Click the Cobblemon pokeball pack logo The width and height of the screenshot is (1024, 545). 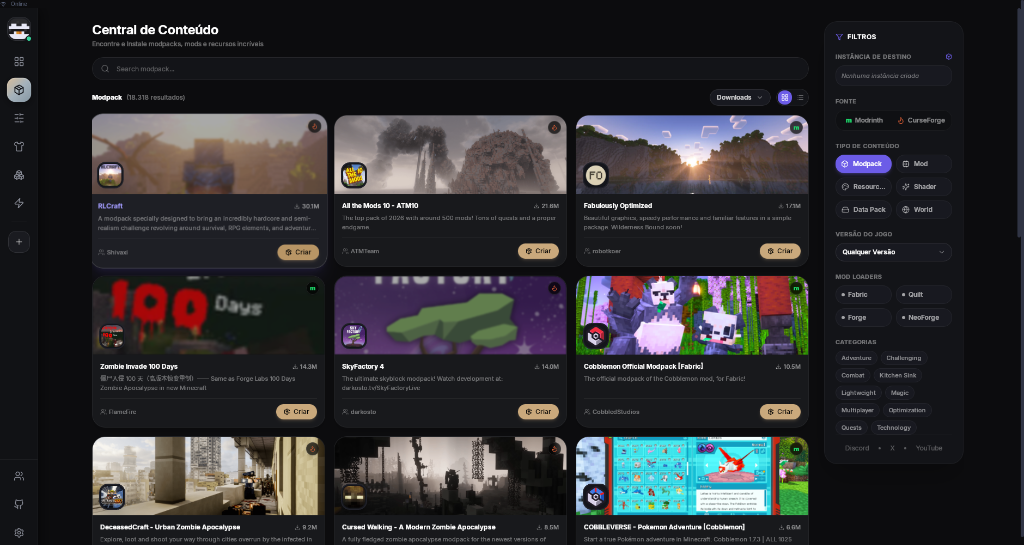click(x=596, y=336)
